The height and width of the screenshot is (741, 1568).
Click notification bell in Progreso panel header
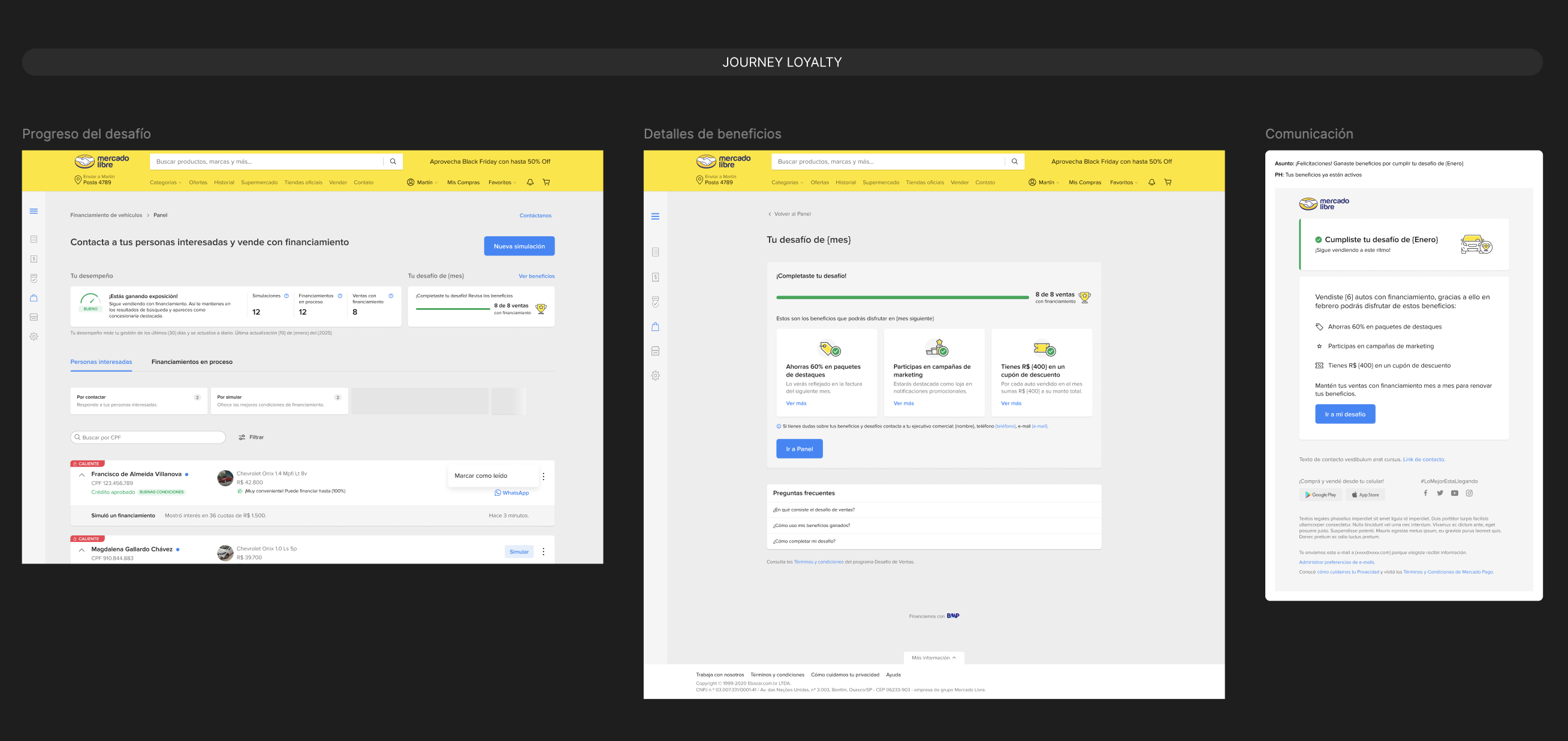point(530,182)
